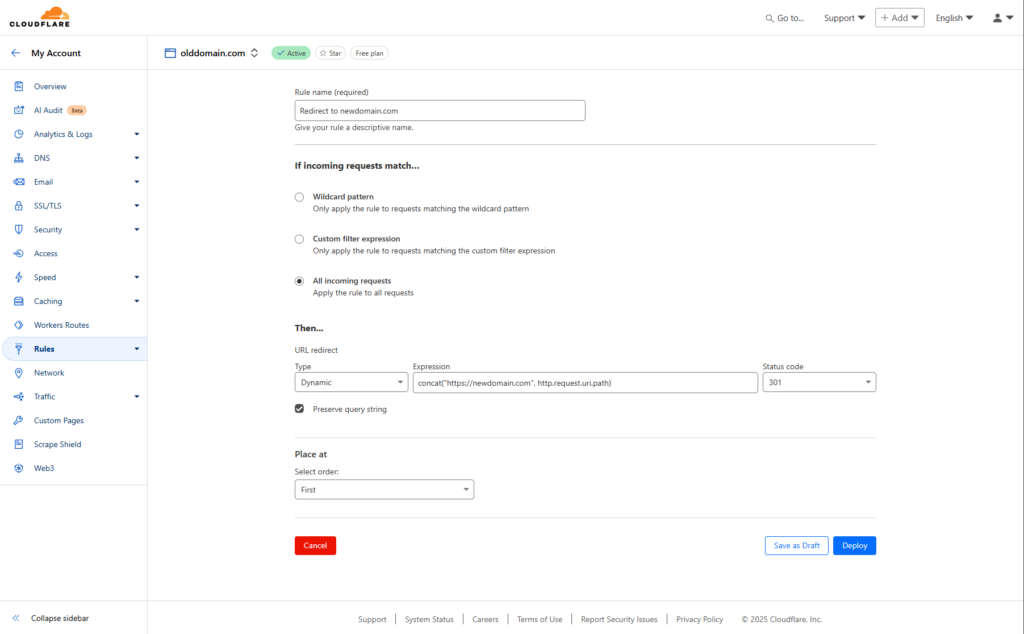Image resolution: width=1024 pixels, height=634 pixels.
Task: Expand the Caching submenu arrow
Action: (136, 301)
